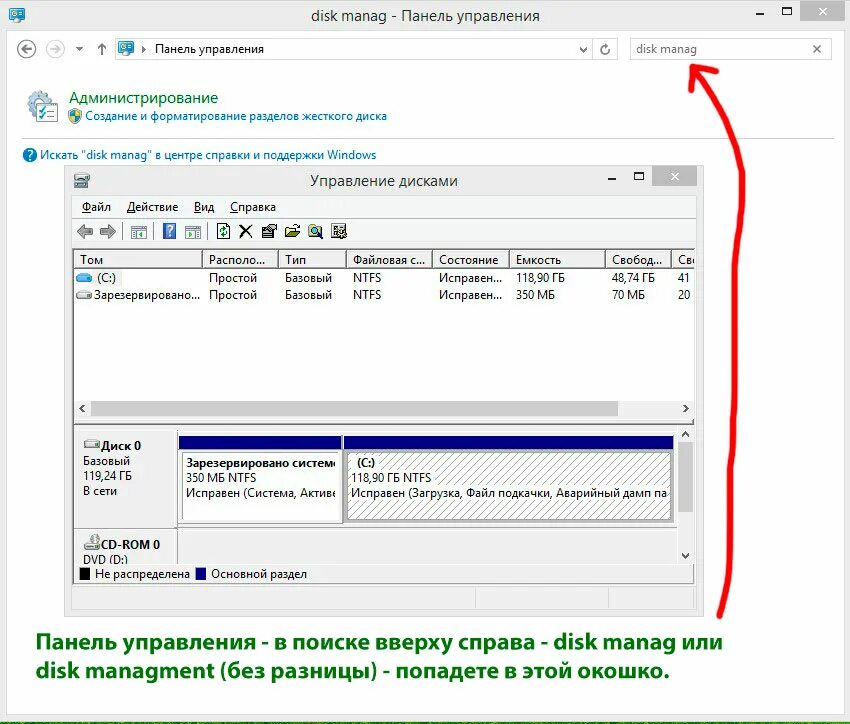Select the (C:) 118,90 ГБ NTFS partition block
850x724 pixels.
tap(508, 486)
